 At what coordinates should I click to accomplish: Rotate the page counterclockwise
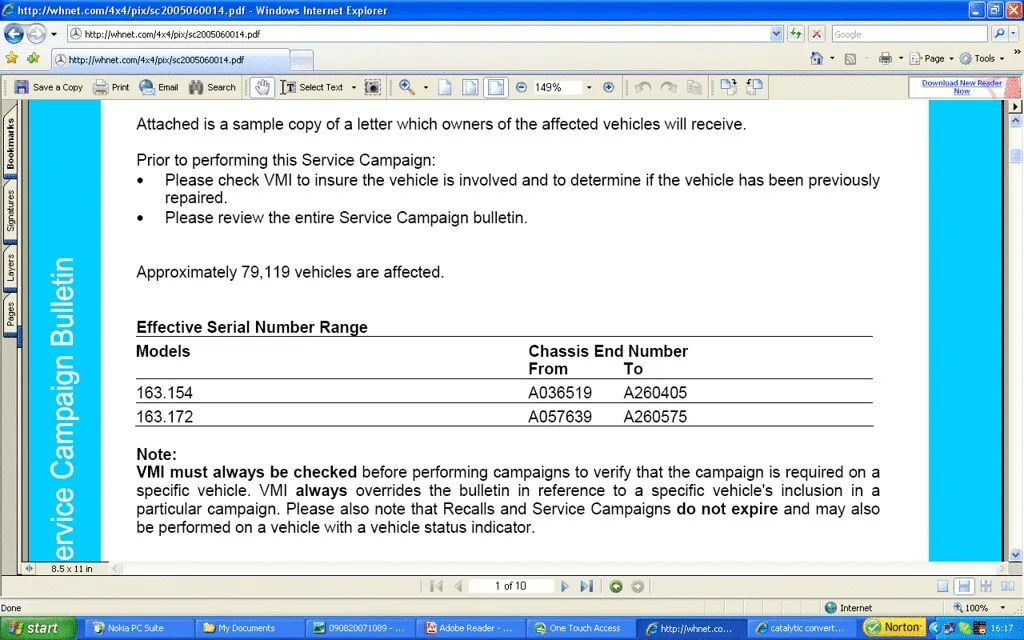754,87
